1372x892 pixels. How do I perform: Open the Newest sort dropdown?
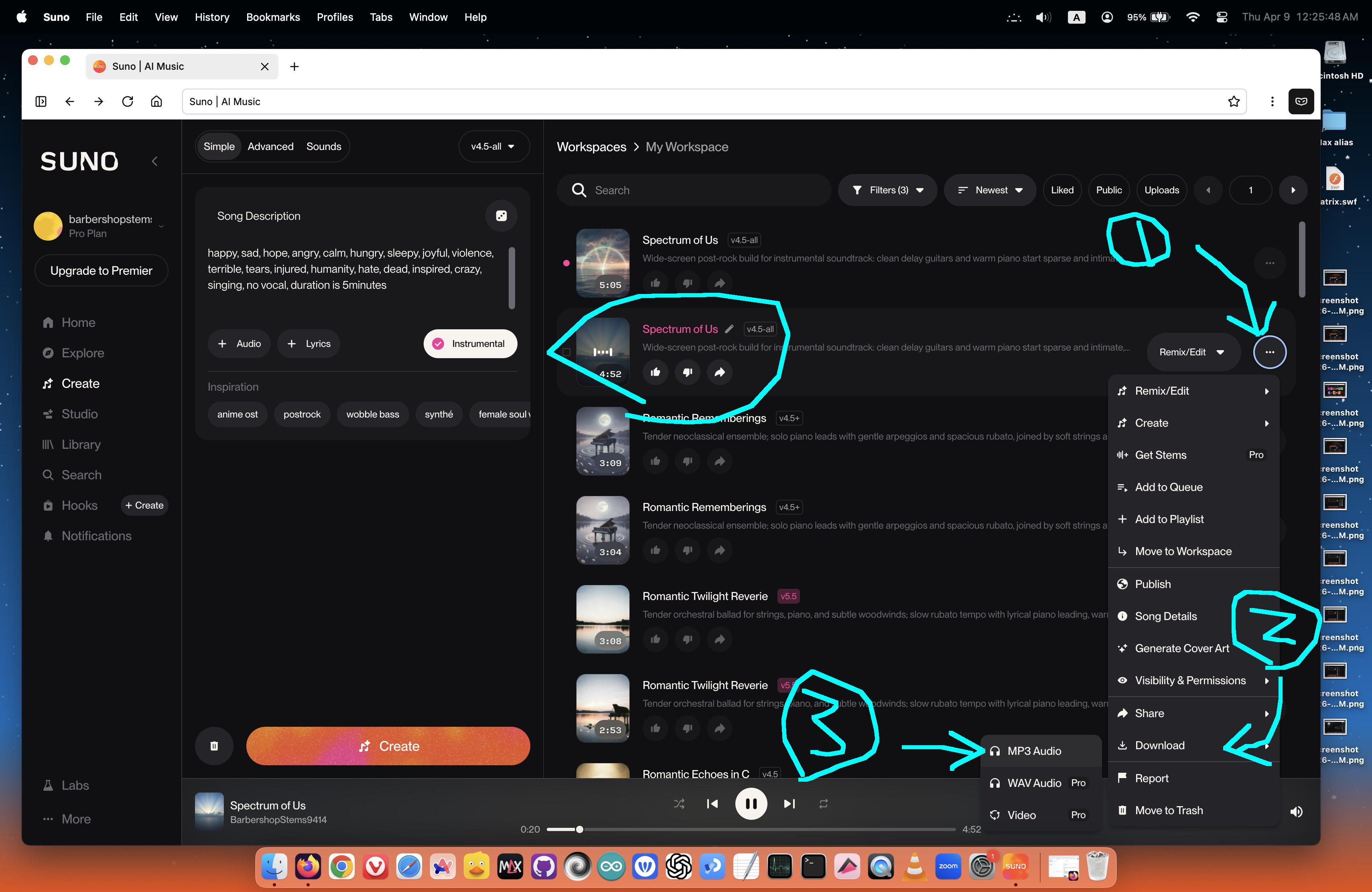point(990,190)
